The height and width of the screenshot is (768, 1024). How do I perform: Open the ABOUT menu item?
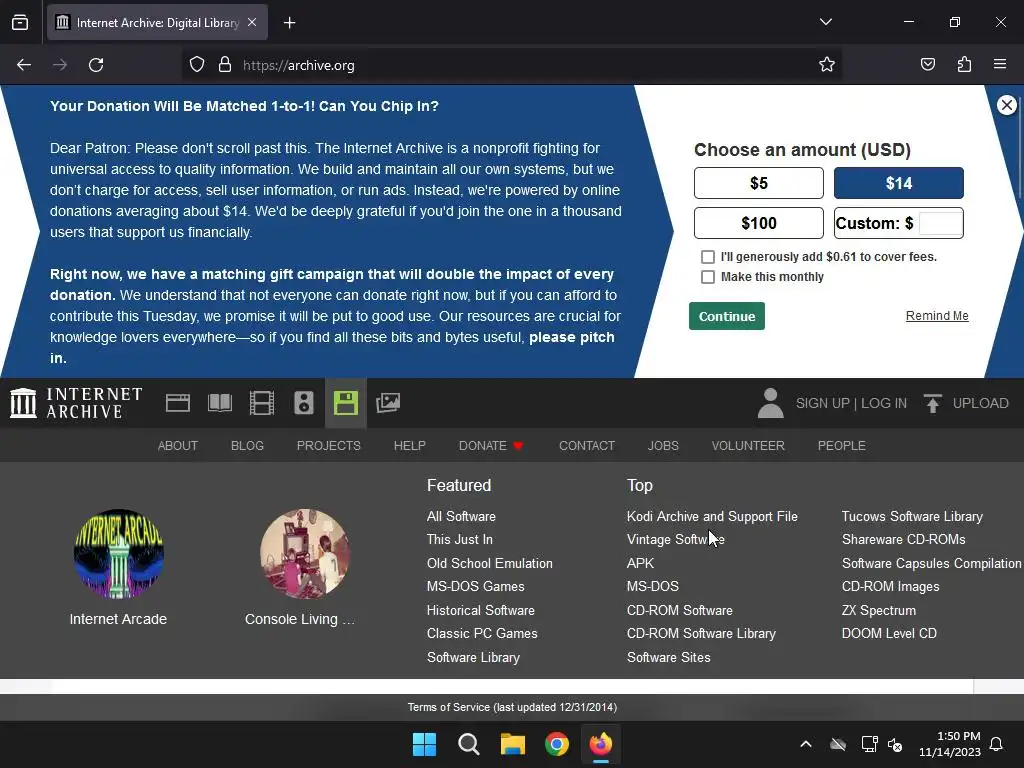click(178, 445)
